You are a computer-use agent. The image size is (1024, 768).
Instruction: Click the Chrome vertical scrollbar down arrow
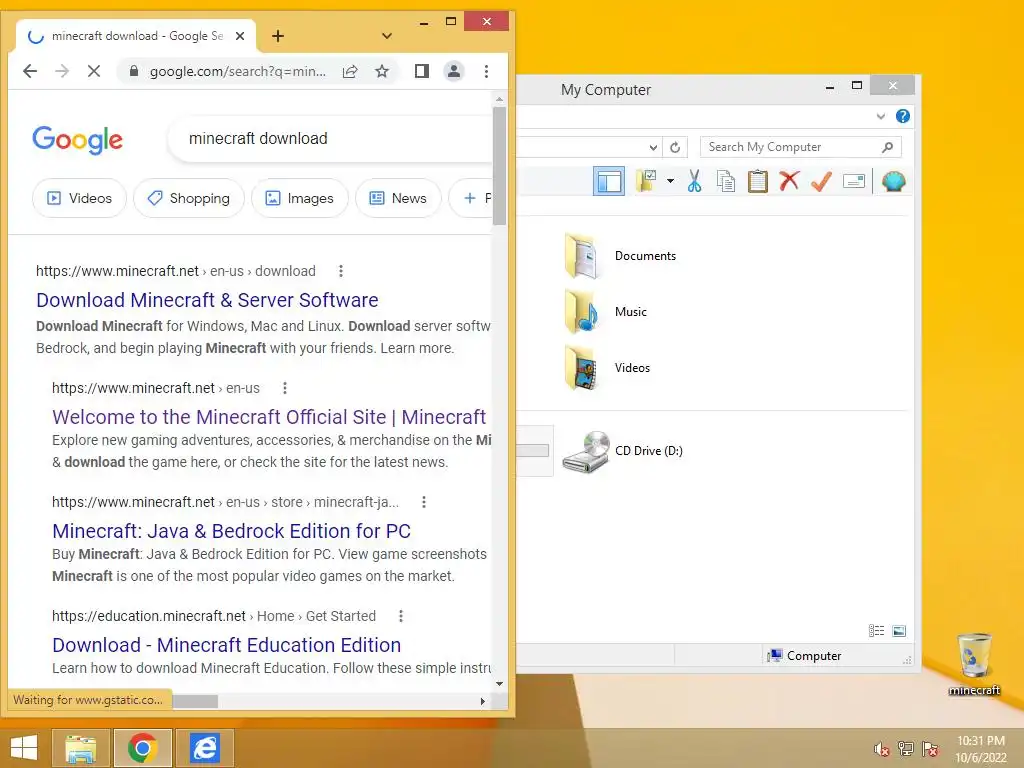pyautogui.click(x=500, y=684)
